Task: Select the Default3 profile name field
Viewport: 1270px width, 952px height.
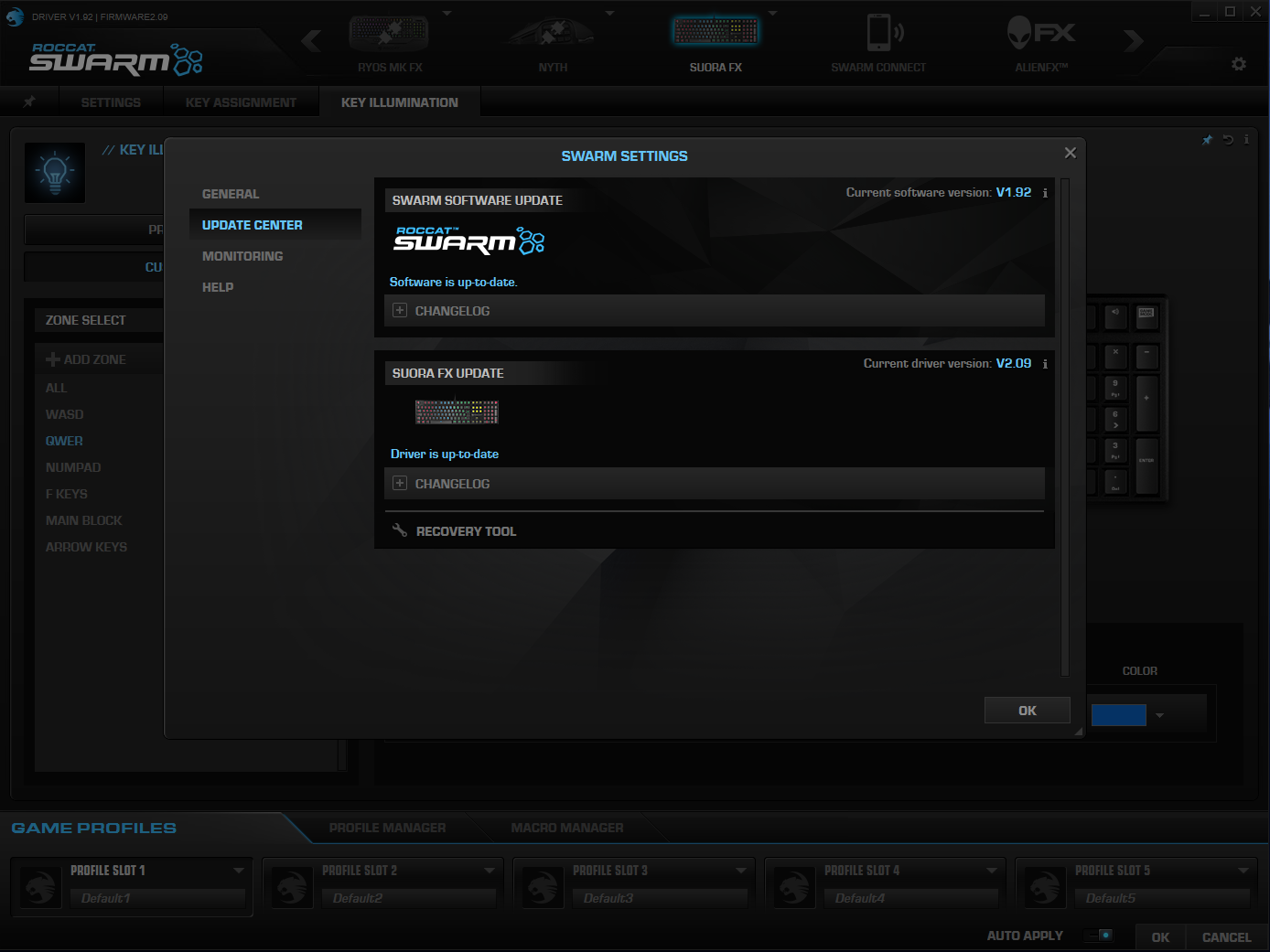Action: coord(660,898)
